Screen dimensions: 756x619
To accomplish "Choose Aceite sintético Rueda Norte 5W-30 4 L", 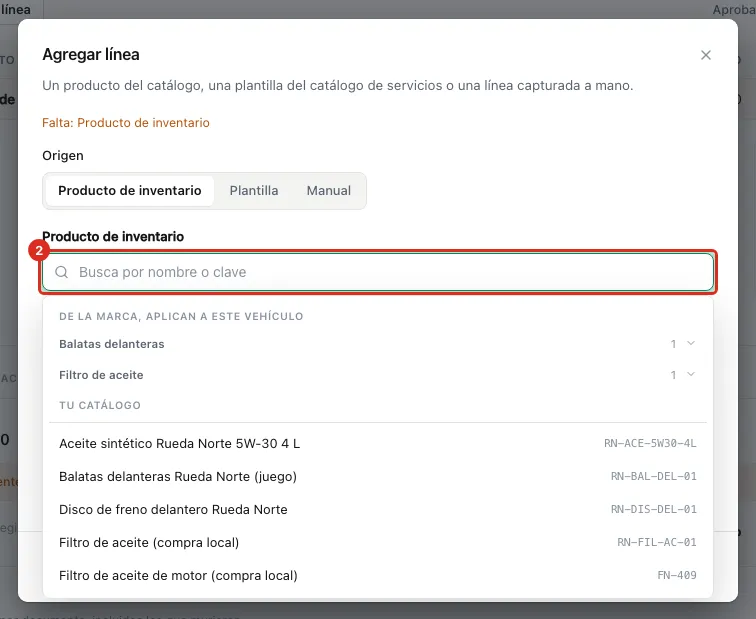I will click(378, 444).
